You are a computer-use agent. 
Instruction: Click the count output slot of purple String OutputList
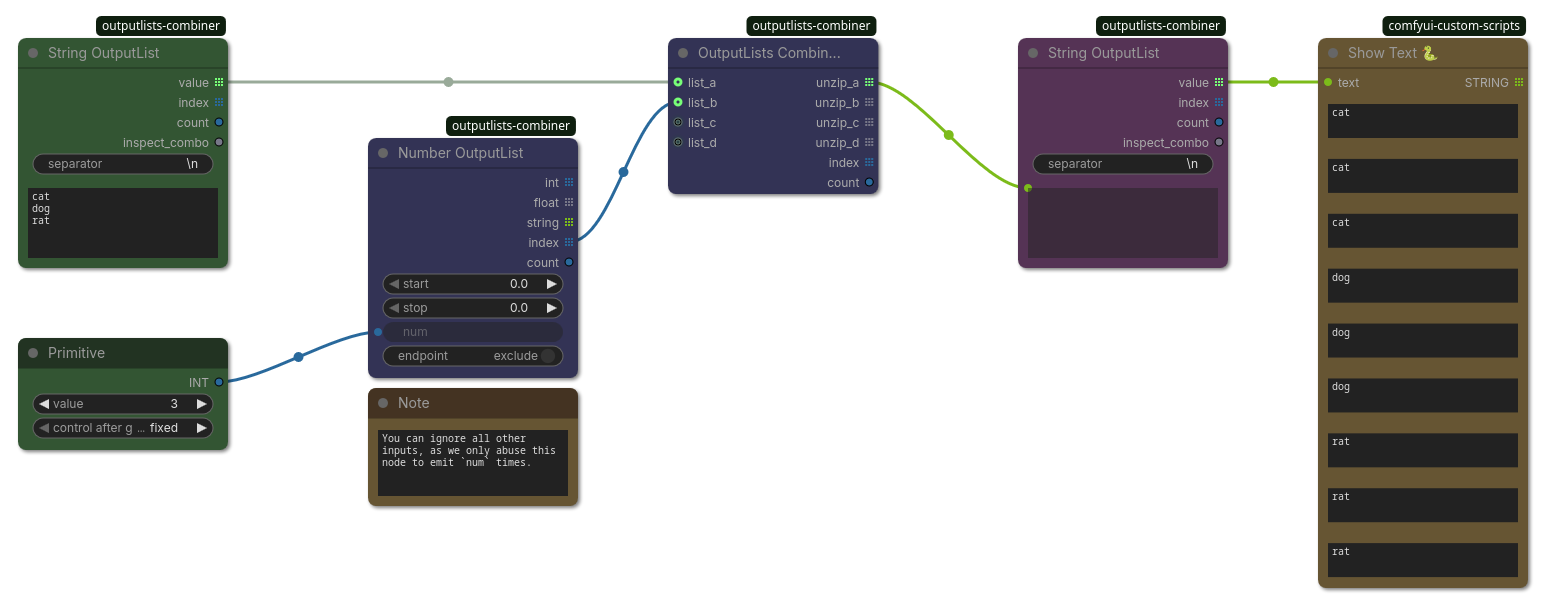(x=1219, y=123)
